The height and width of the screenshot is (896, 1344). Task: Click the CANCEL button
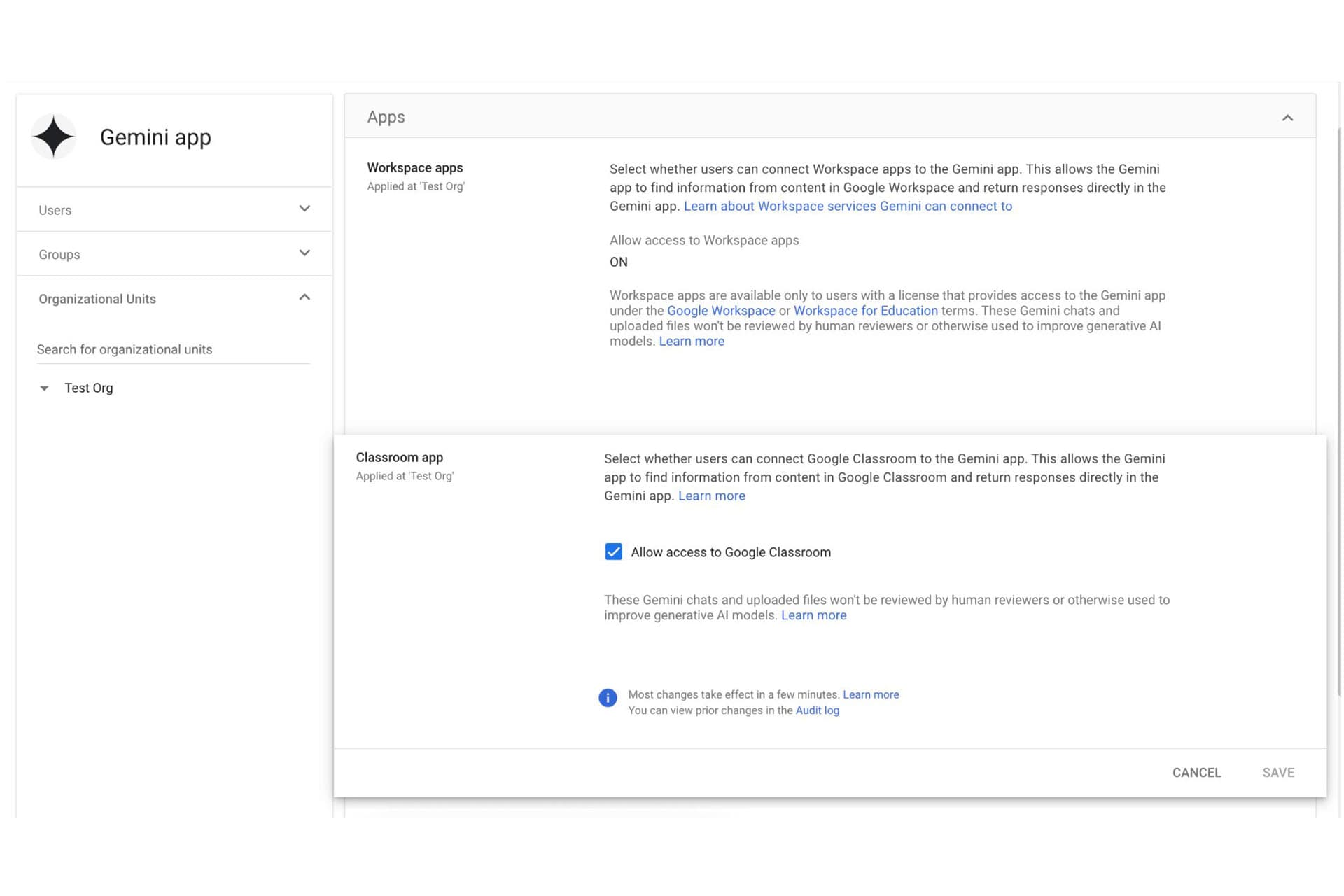(x=1196, y=772)
